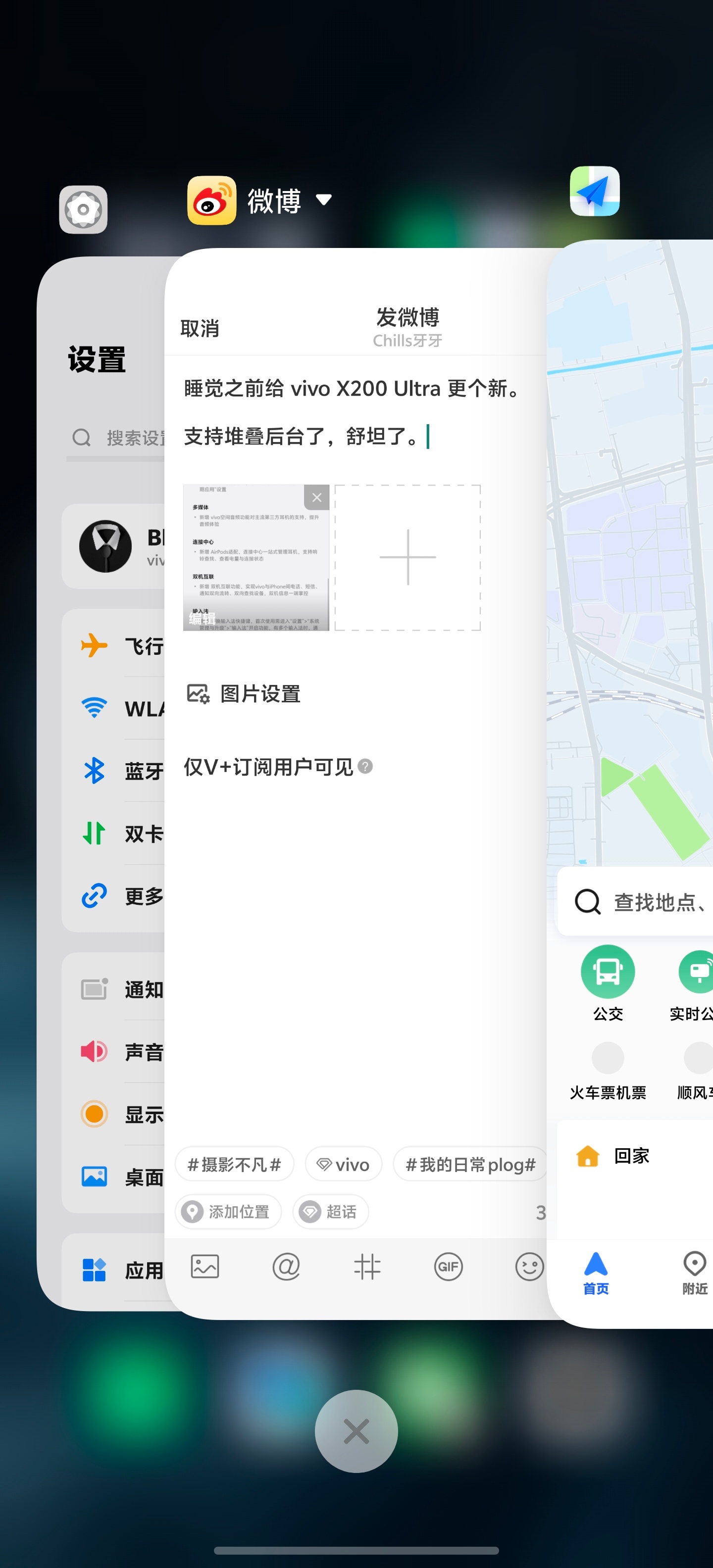The width and height of the screenshot is (713, 1568).
Task: Tap the search field in Settings card
Action: click(116, 438)
